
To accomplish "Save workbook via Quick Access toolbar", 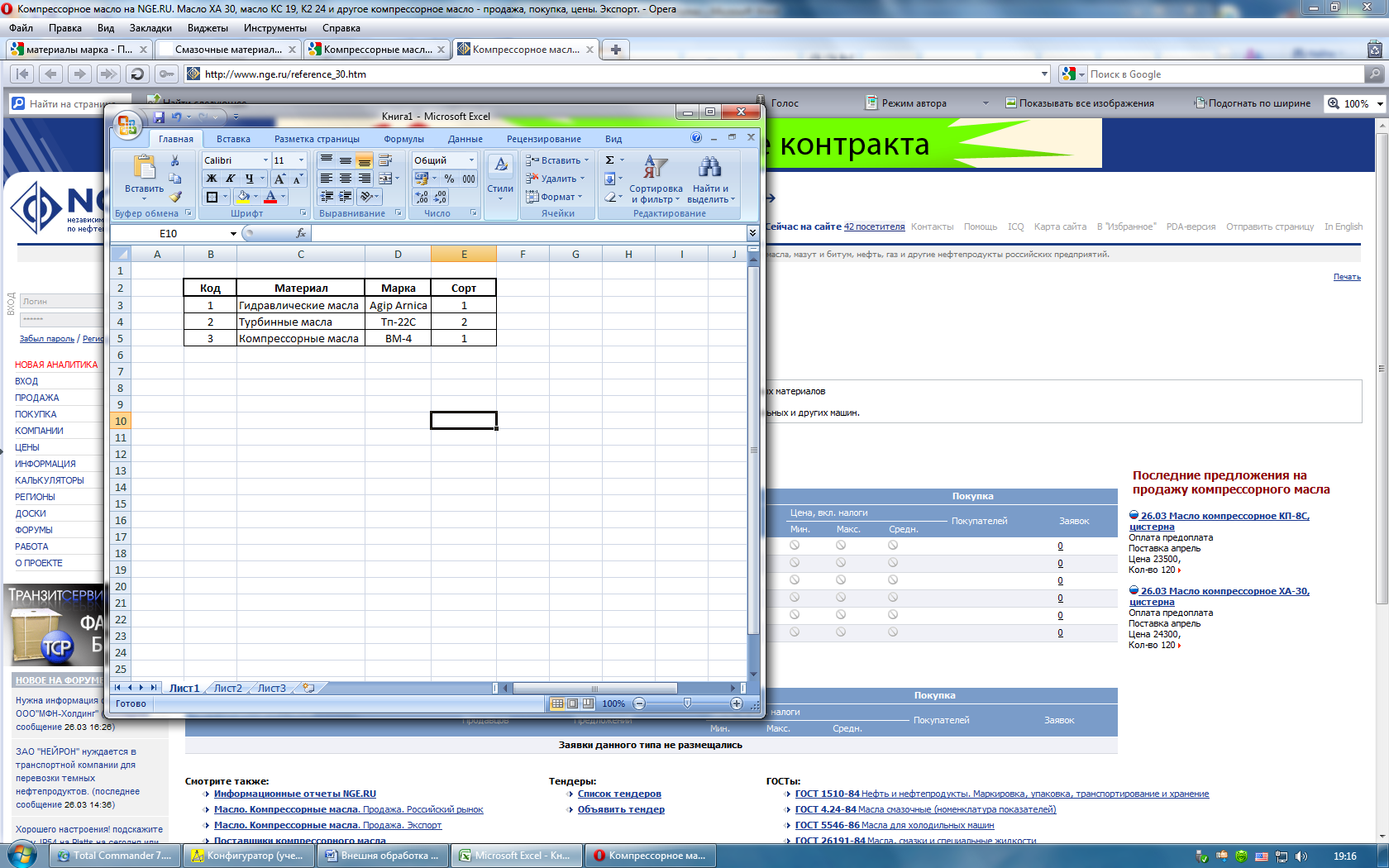I will (159, 117).
